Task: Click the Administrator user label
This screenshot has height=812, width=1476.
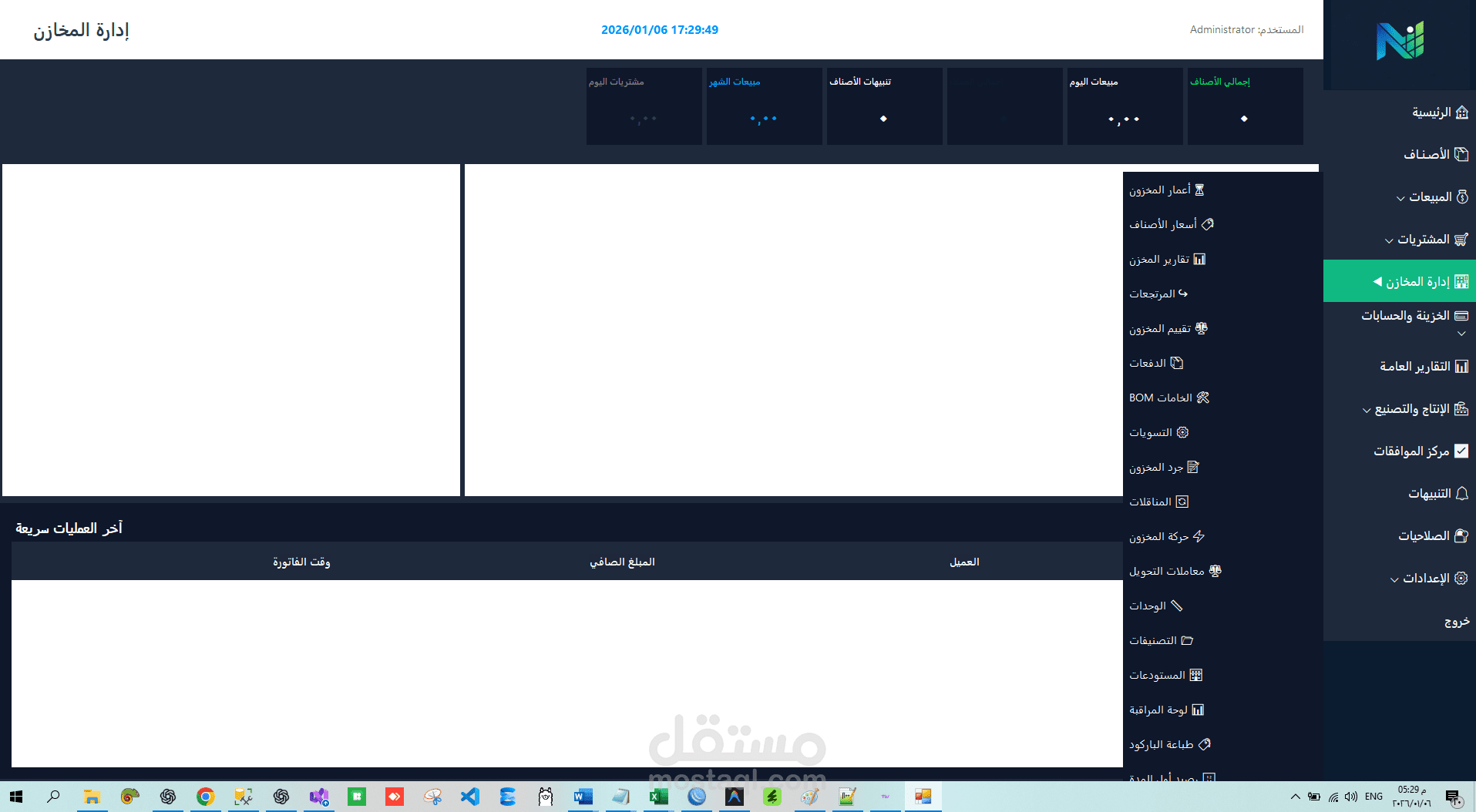Action: click(1246, 29)
